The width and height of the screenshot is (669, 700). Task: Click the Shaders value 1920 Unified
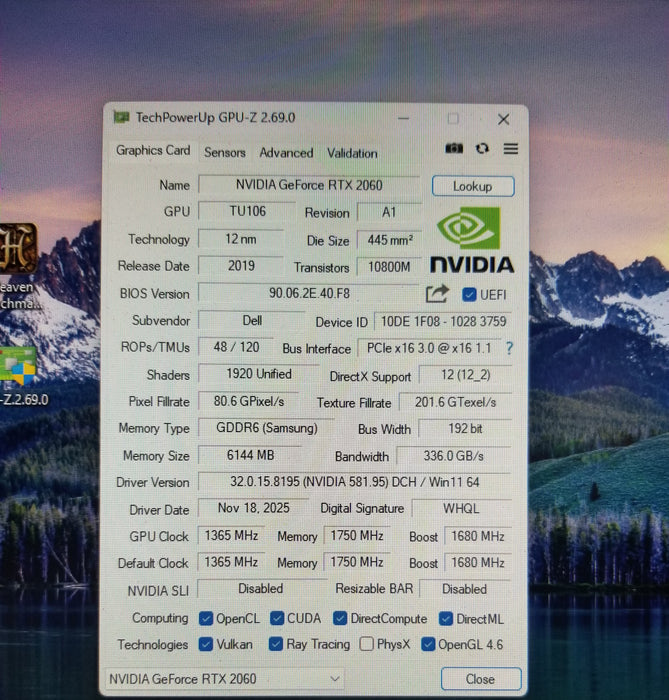[x=259, y=374]
